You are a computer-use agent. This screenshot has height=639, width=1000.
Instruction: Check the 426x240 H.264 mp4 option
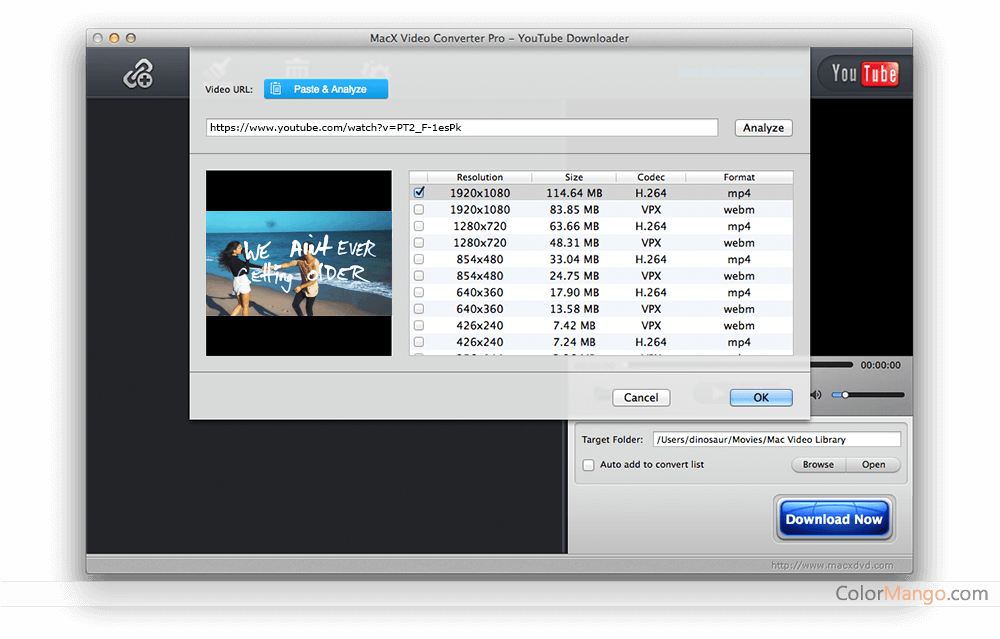[x=419, y=342]
